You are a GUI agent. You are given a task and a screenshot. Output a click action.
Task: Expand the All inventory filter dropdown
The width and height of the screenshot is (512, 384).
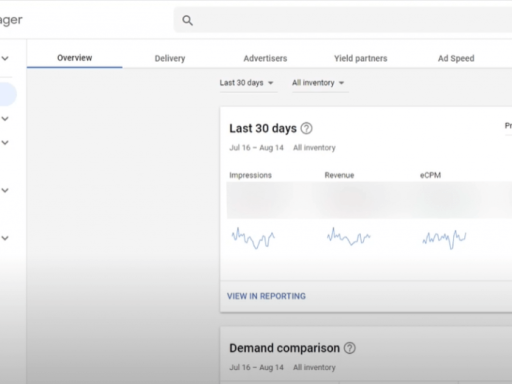pos(318,83)
